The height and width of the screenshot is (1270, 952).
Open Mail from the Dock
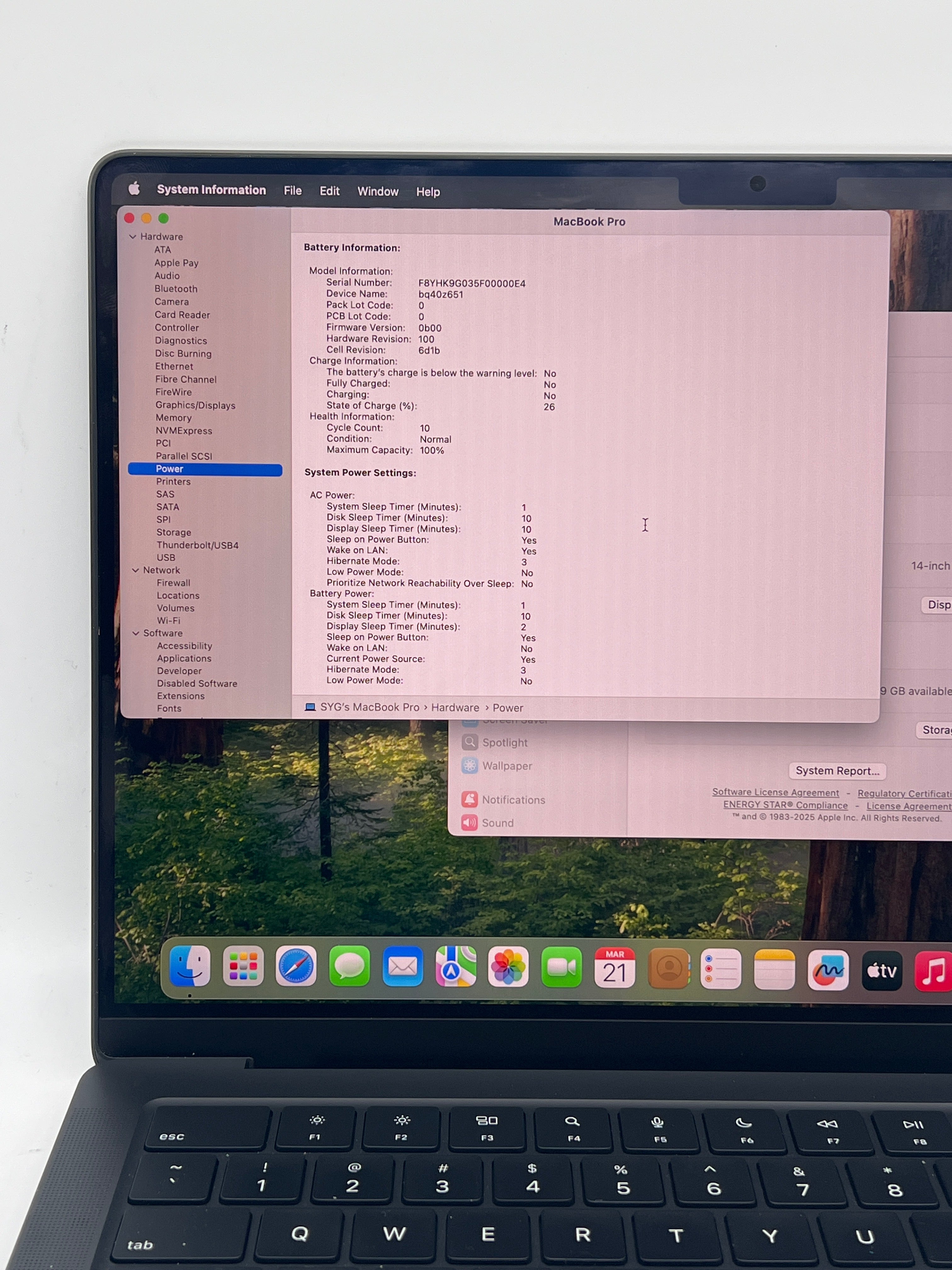pyautogui.click(x=403, y=967)
